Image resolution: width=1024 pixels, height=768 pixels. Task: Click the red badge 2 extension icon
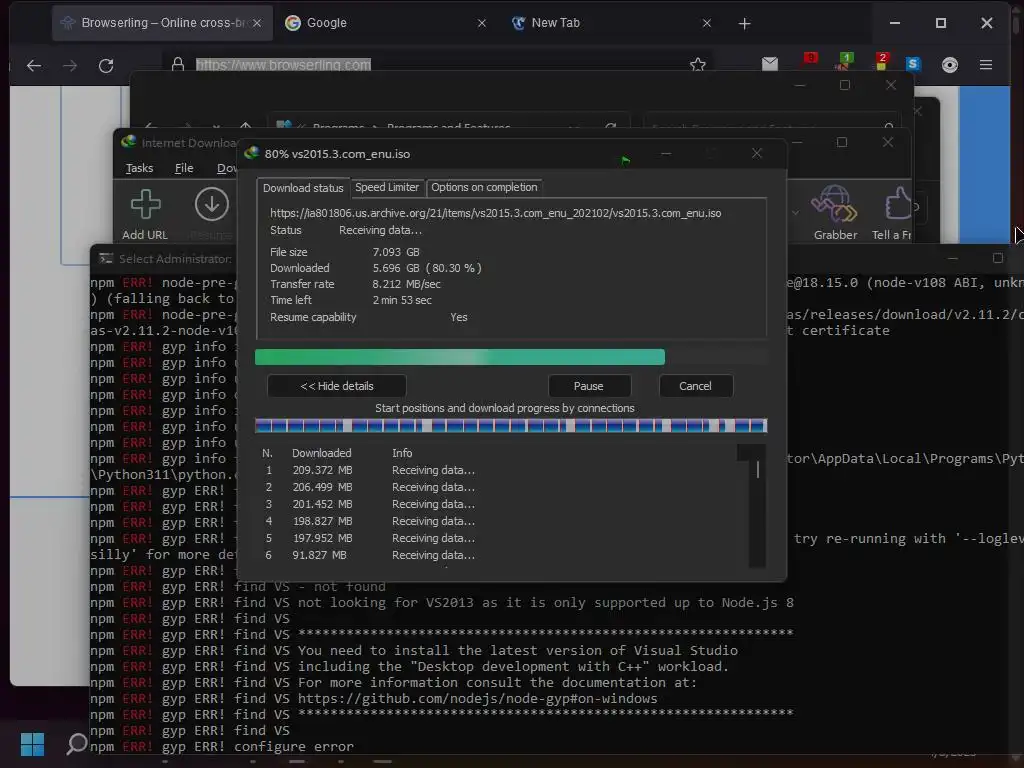(882, 61)
